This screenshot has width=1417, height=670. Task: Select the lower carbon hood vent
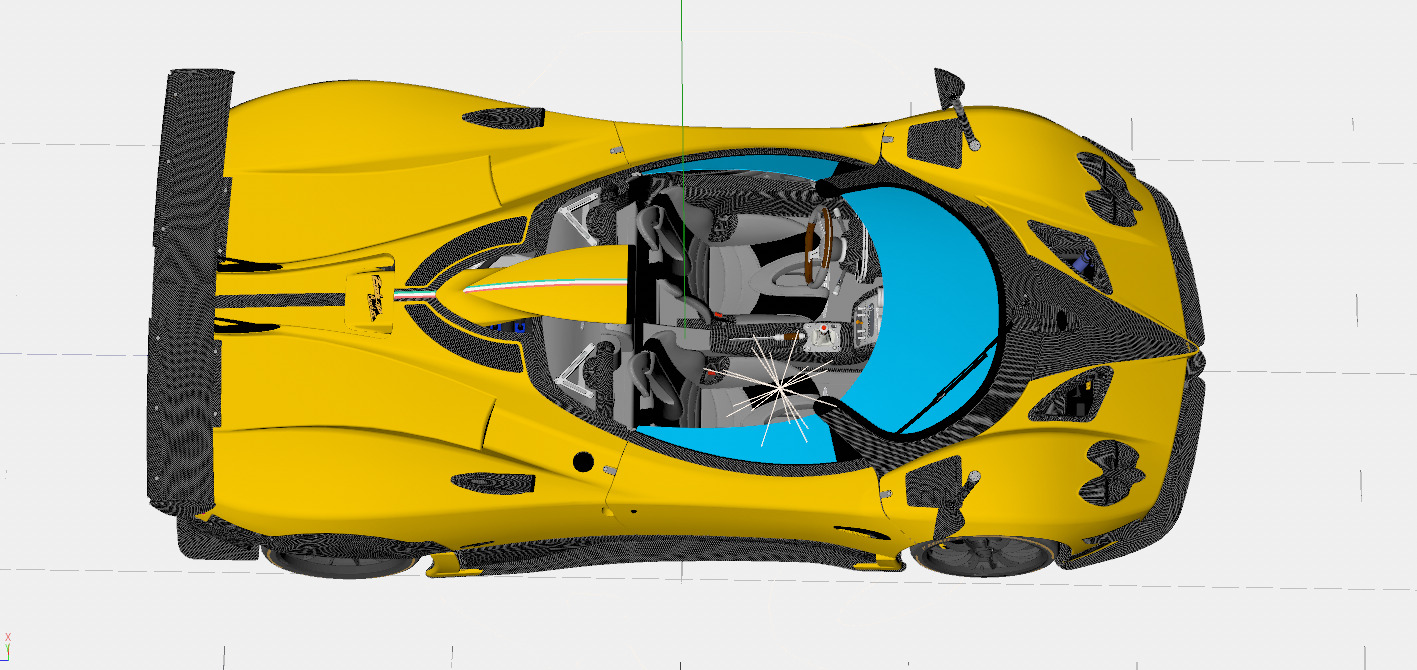coord(1070,394)
